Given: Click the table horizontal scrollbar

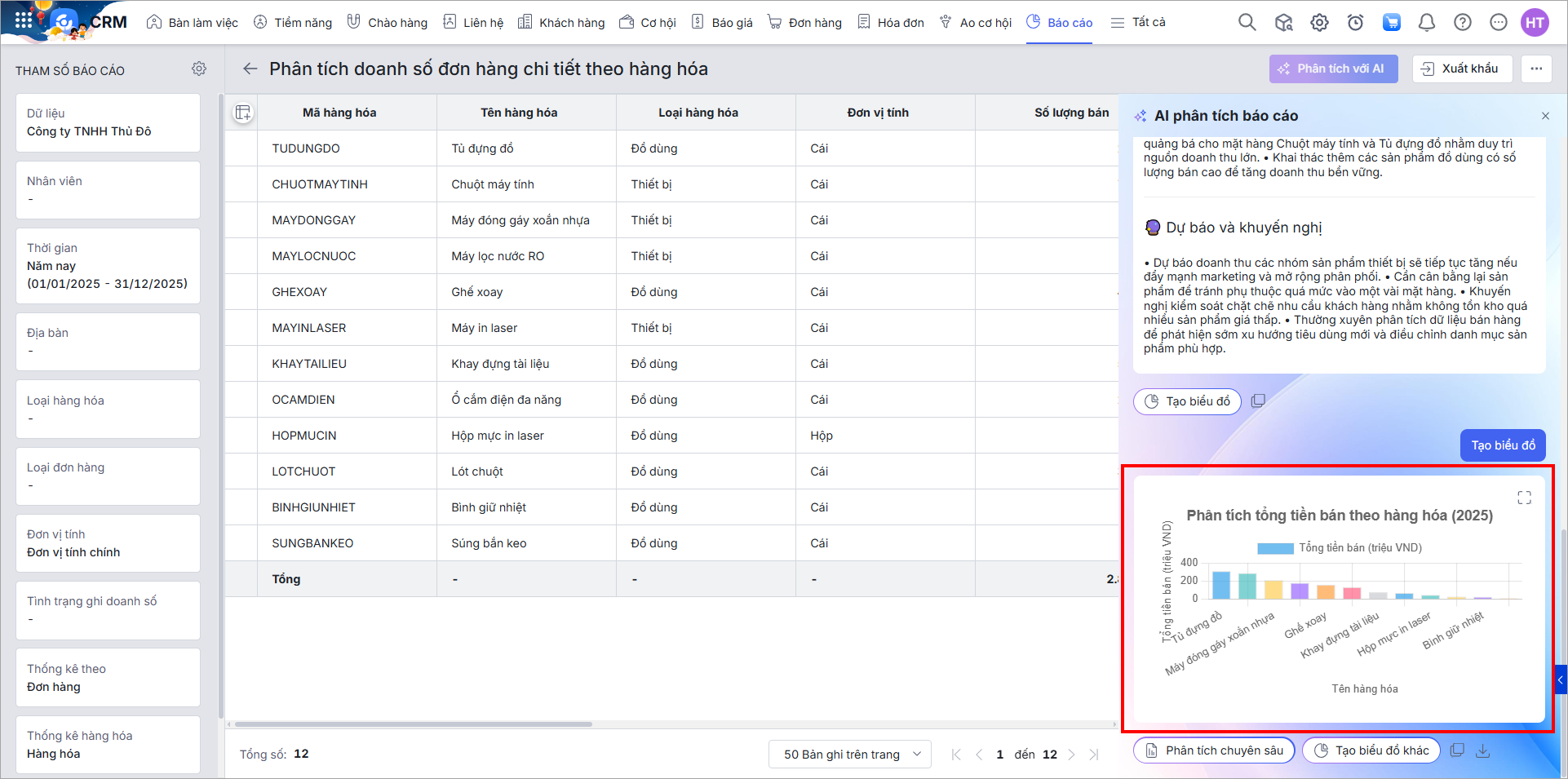Looking at the screenshot, I should [414, 724].
